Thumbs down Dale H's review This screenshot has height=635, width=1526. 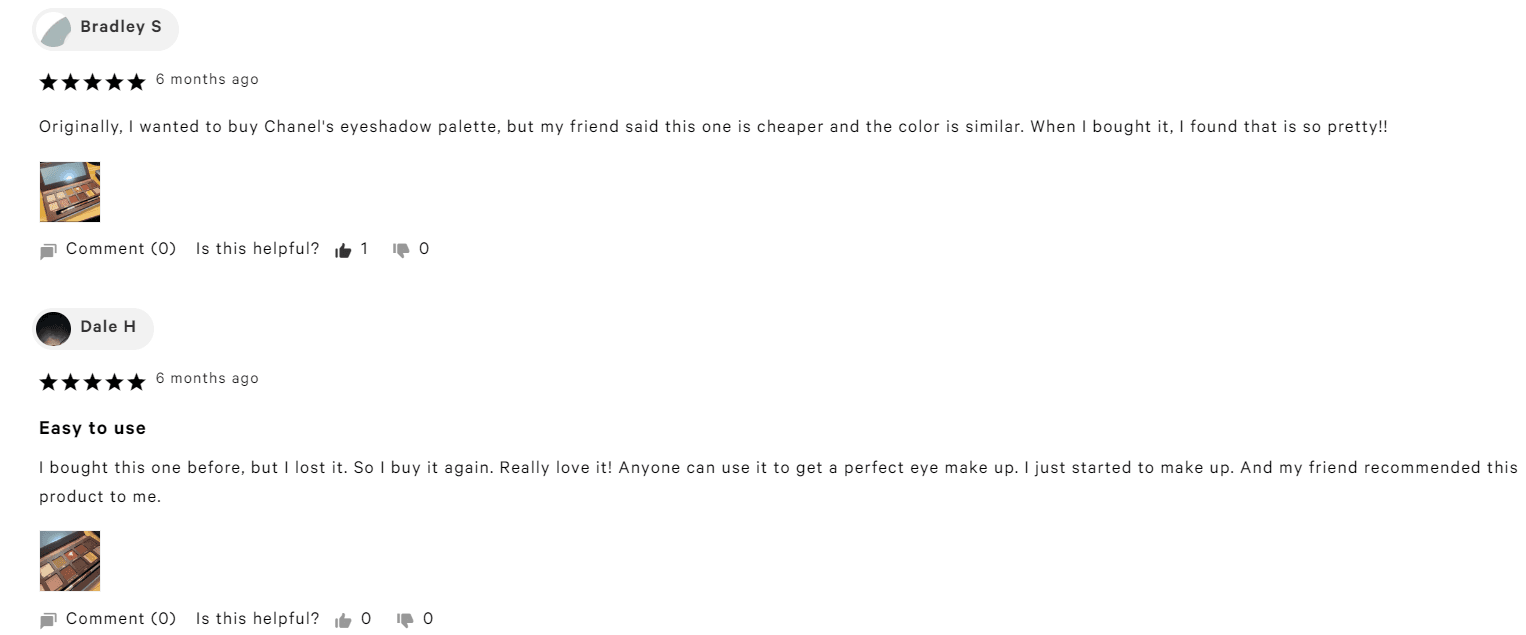pyautogui.click(x=405, y=620)
